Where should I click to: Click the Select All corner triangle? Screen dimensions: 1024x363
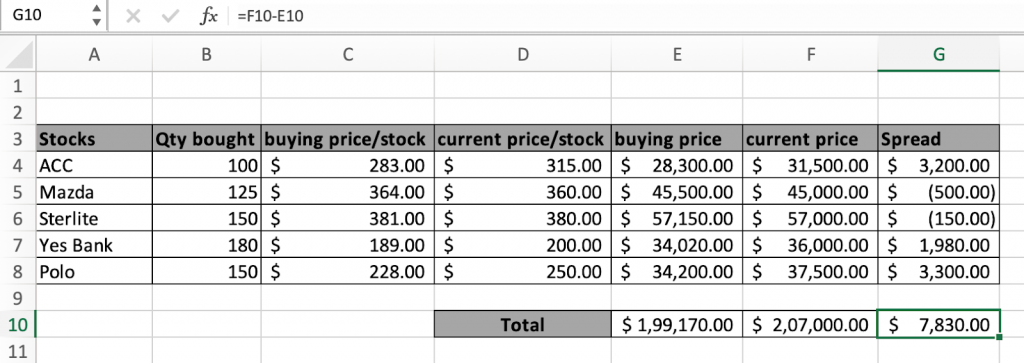18,55
